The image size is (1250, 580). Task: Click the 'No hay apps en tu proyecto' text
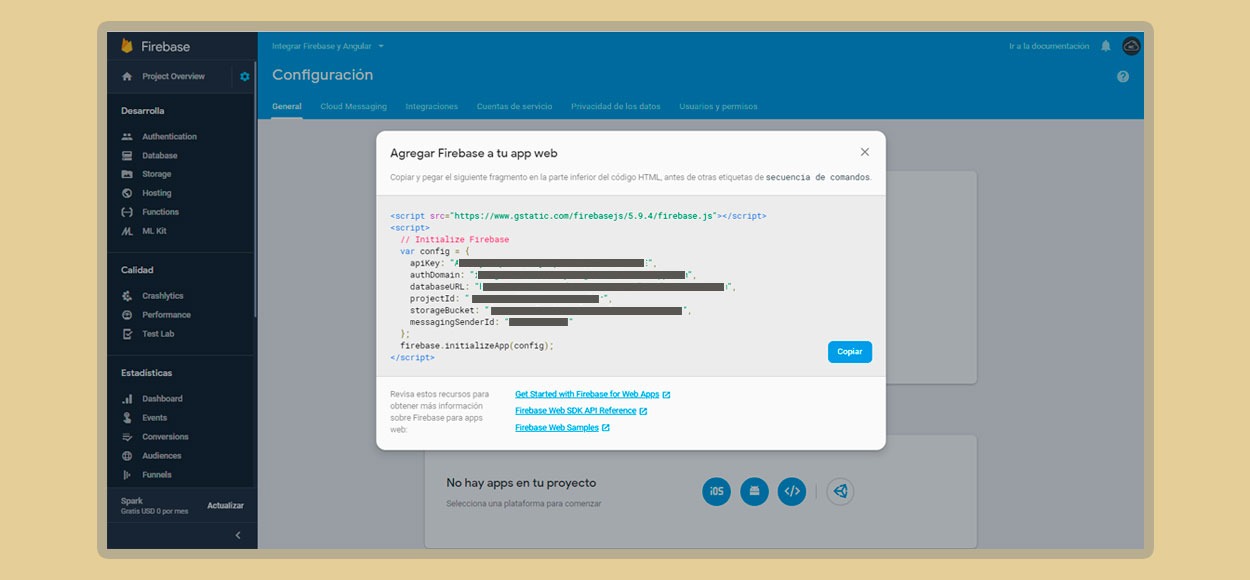click(521, 483)
